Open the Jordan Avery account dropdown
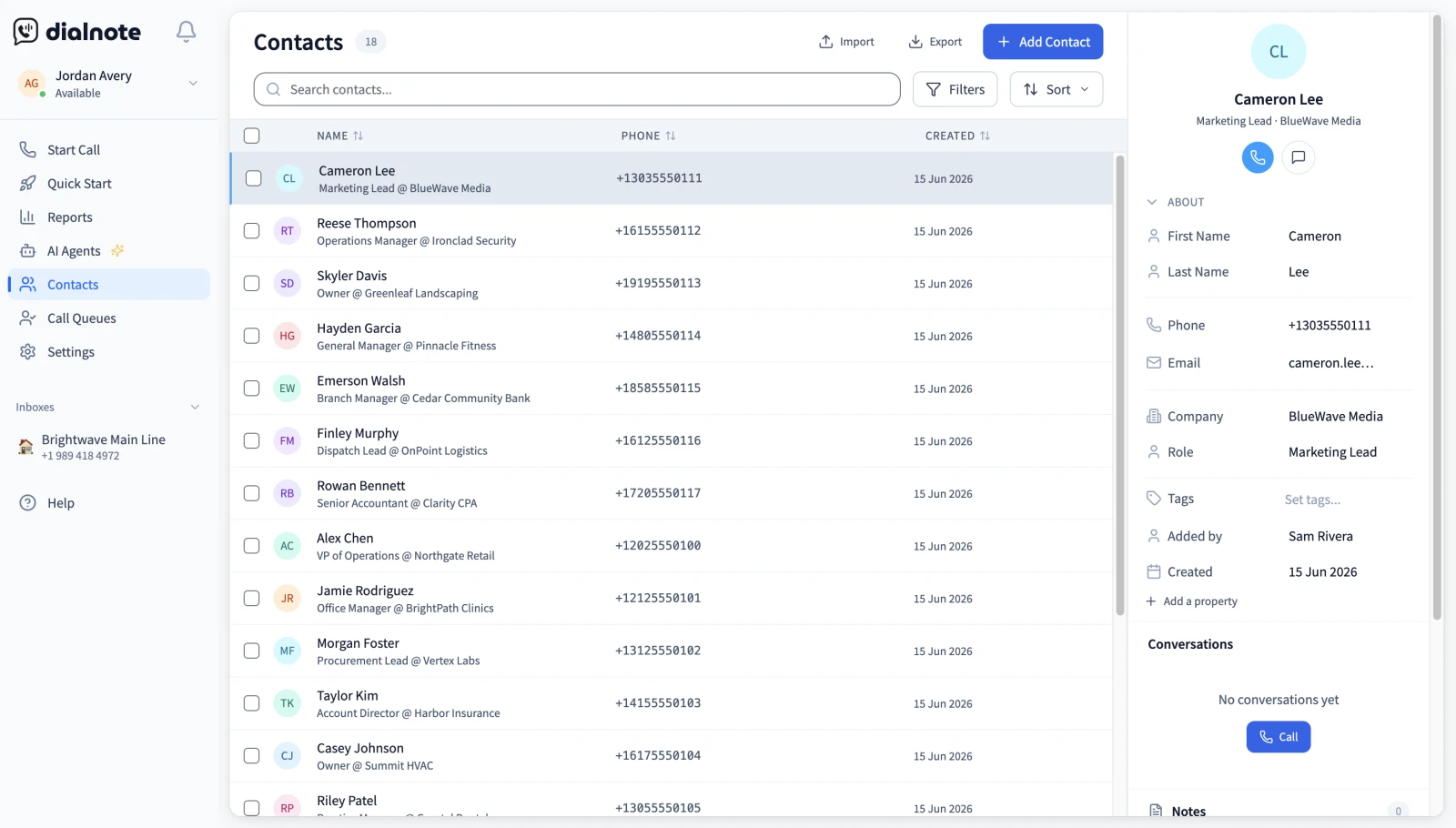Viewport: 1456px width, 828px height. [x=193, y=84]
